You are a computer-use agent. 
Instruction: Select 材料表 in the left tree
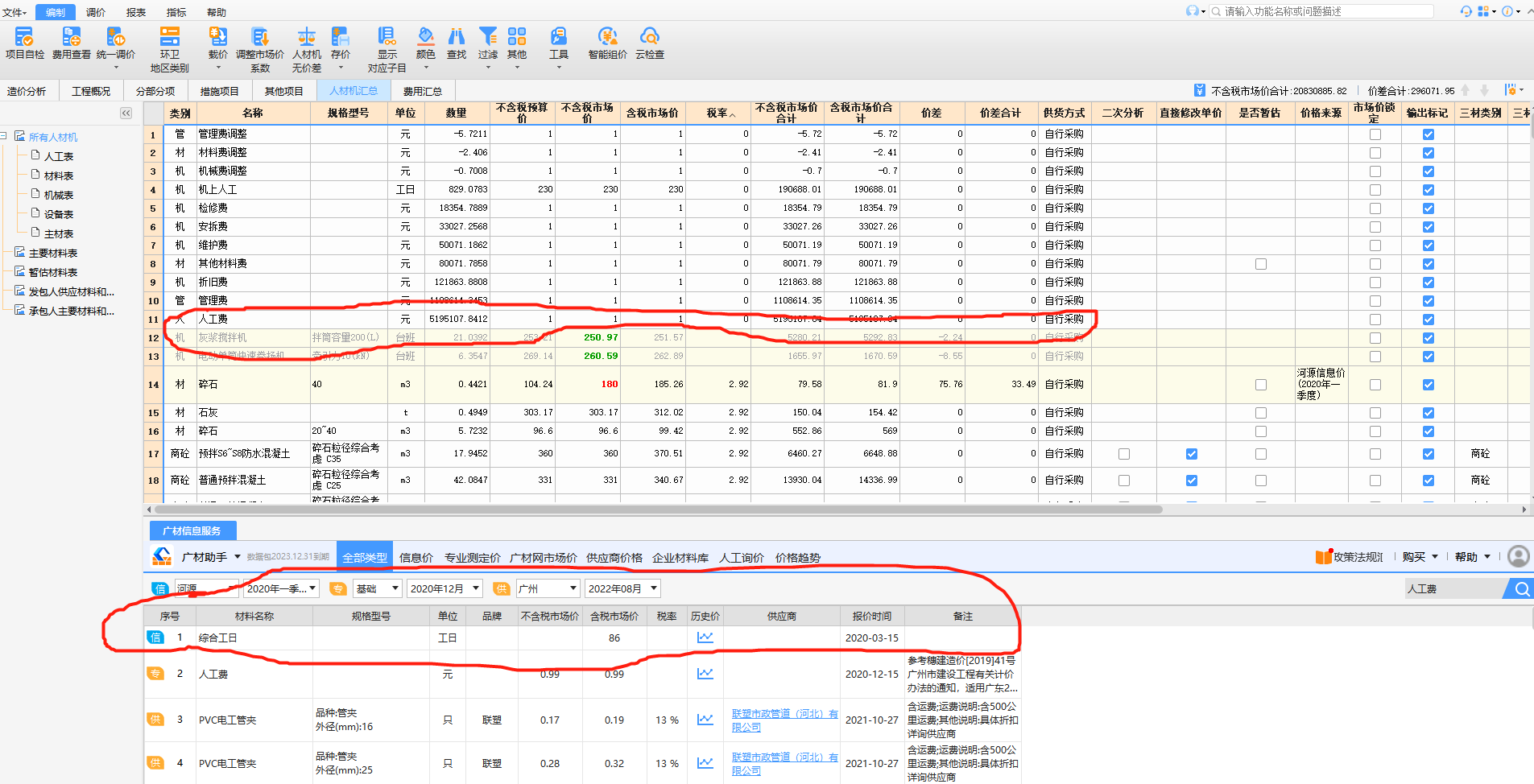[x=59, y=175]
